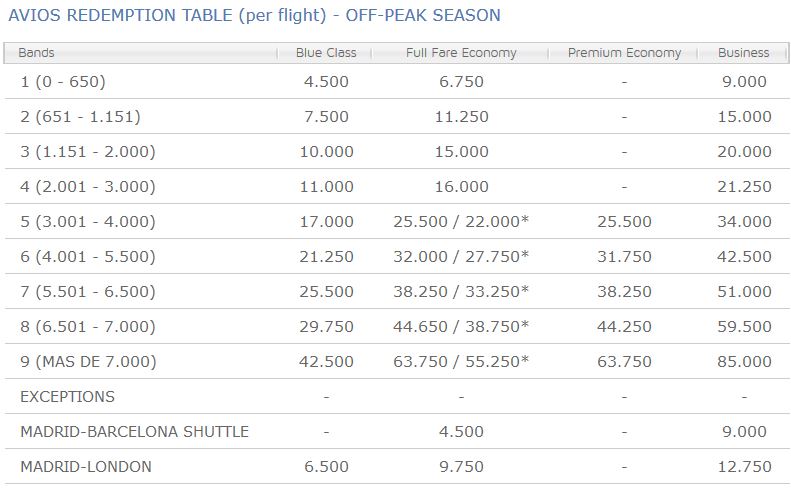Click the EXCEPTIONS row label

[67, 397]
